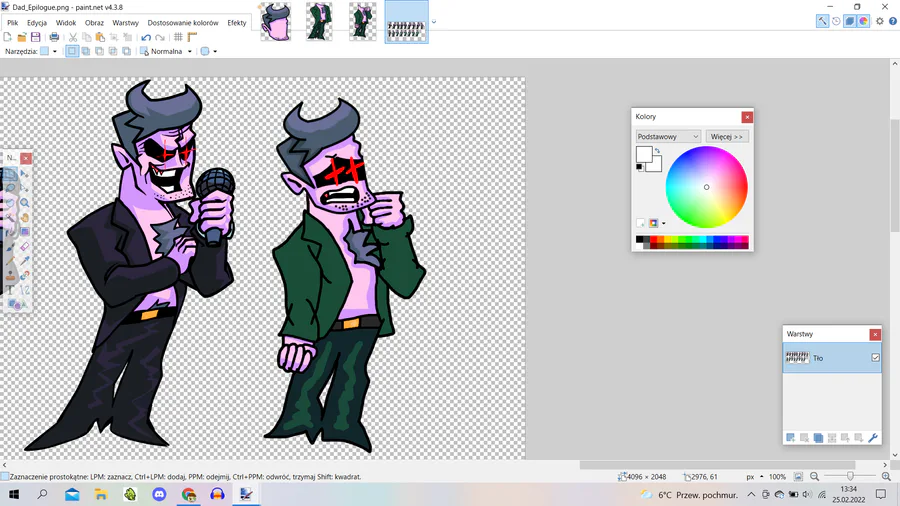
Task: Select the Recolor tool
Action: click(25, 276)
